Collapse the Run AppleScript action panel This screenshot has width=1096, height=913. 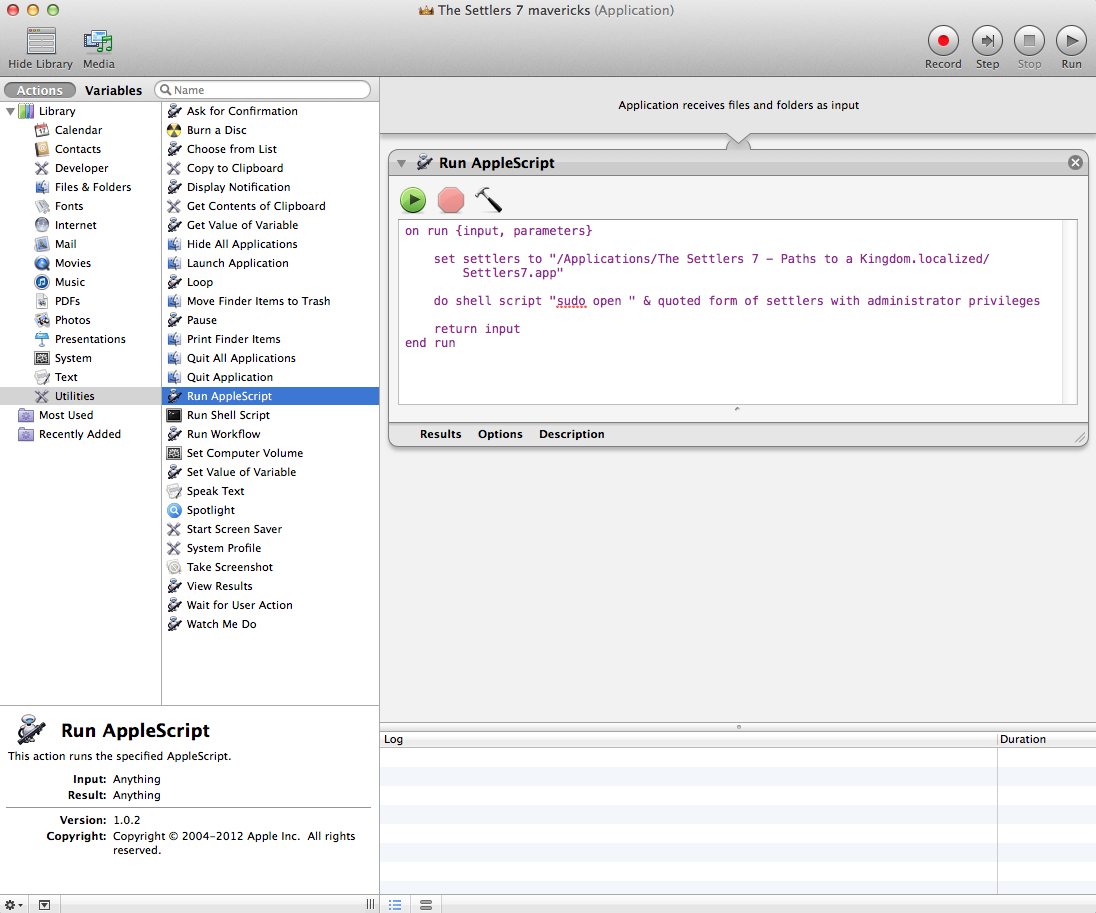coord(401,163)
